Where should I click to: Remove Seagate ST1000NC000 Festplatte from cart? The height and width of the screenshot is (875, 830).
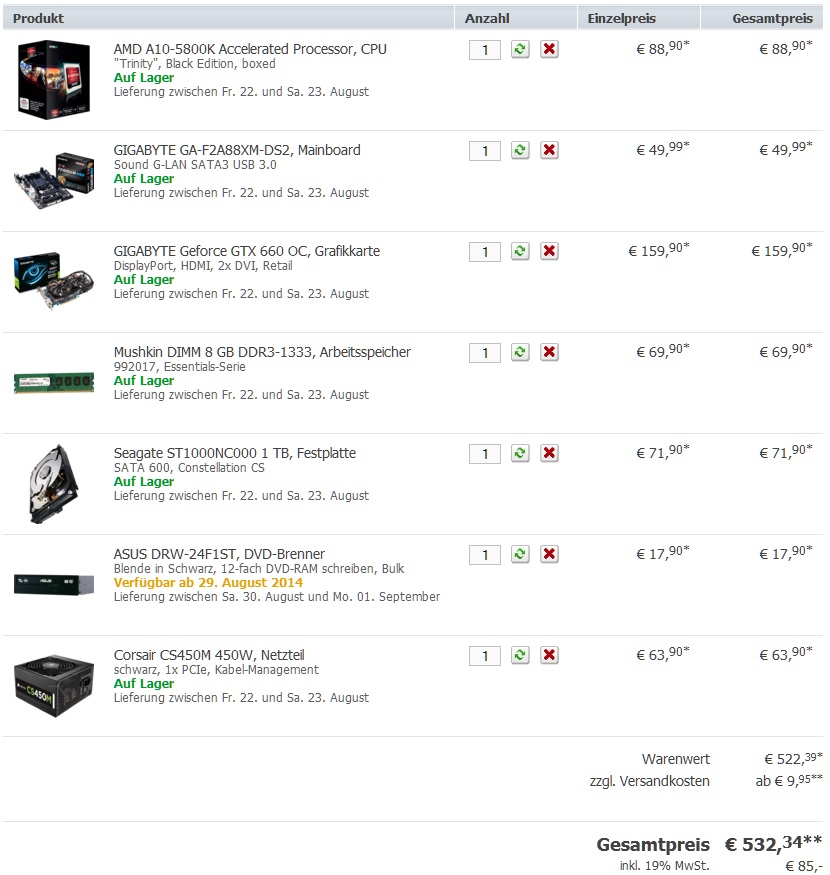(549, 453)
